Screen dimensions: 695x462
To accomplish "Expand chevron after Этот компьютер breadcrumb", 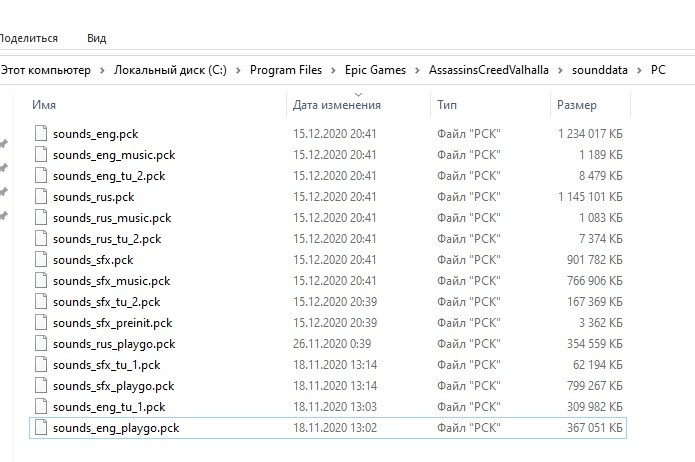I will (102, 70).
